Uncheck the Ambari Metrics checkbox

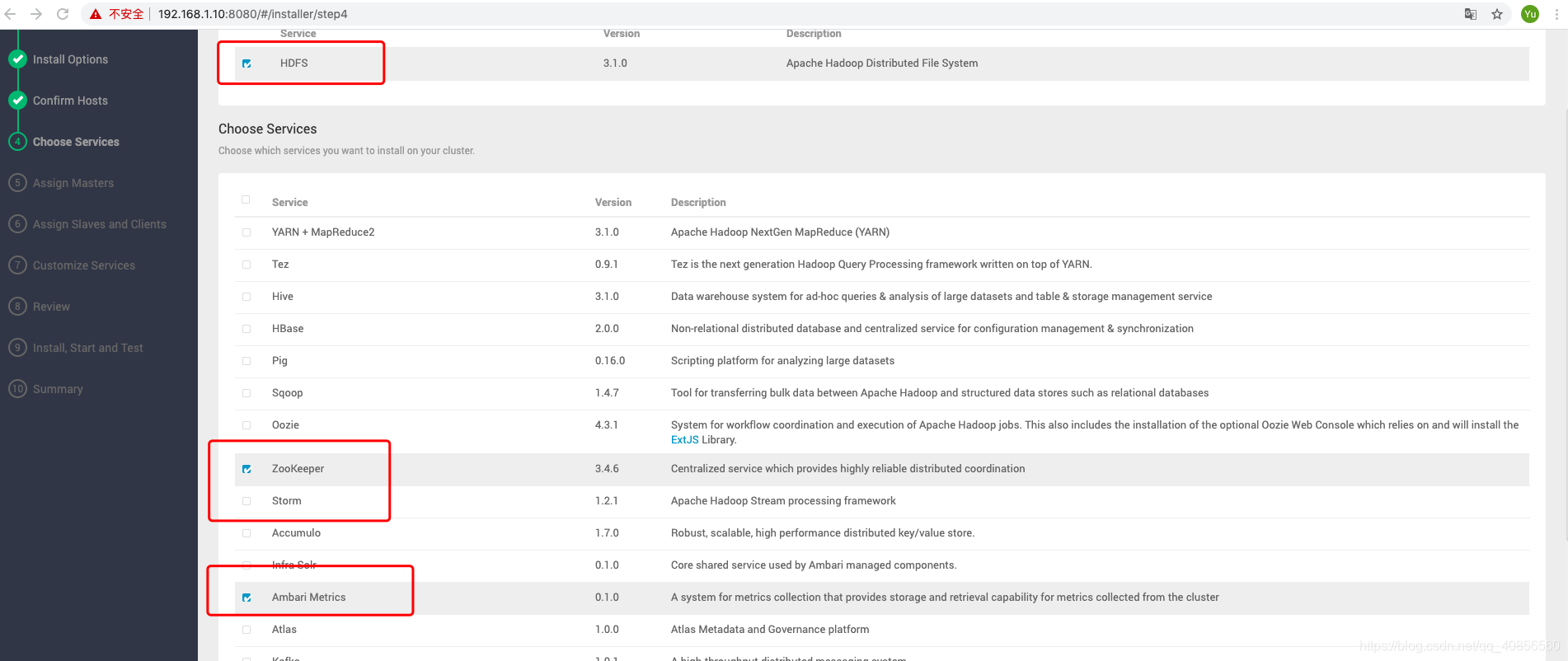pyautogui.click(x=246, y=598)
